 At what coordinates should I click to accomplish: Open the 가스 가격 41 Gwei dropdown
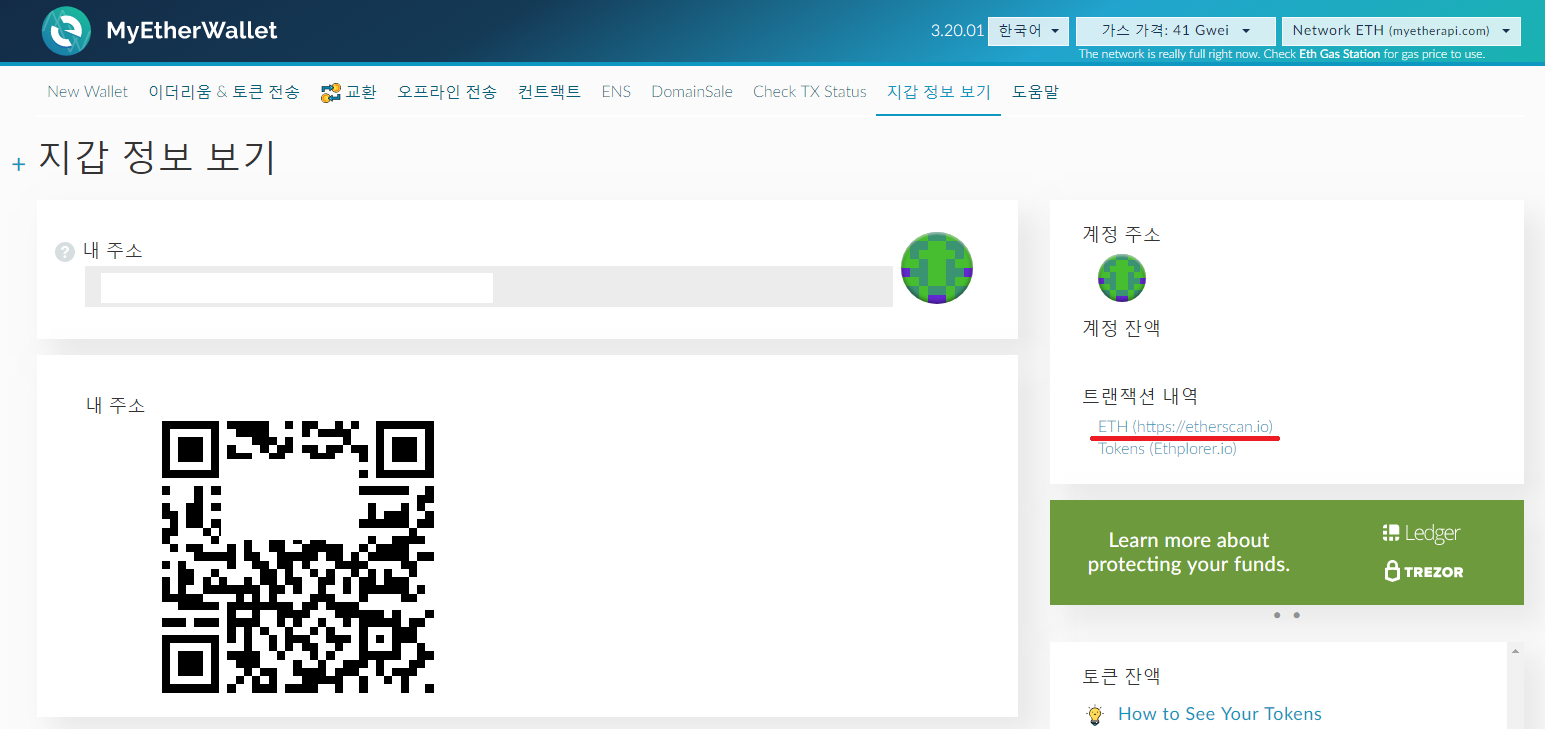pyautogui.click(x=1175, y=31)
